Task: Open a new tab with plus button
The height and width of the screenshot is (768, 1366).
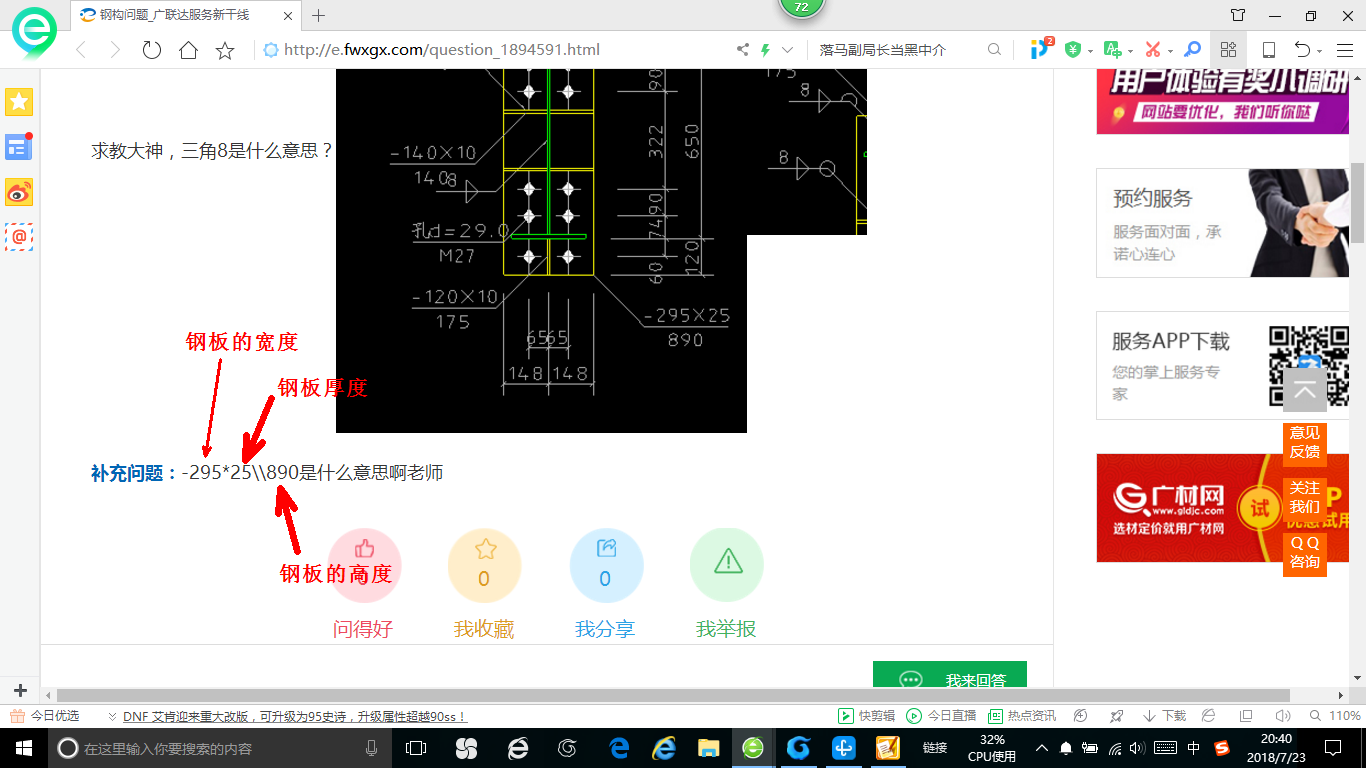Action: coord(319,15)
